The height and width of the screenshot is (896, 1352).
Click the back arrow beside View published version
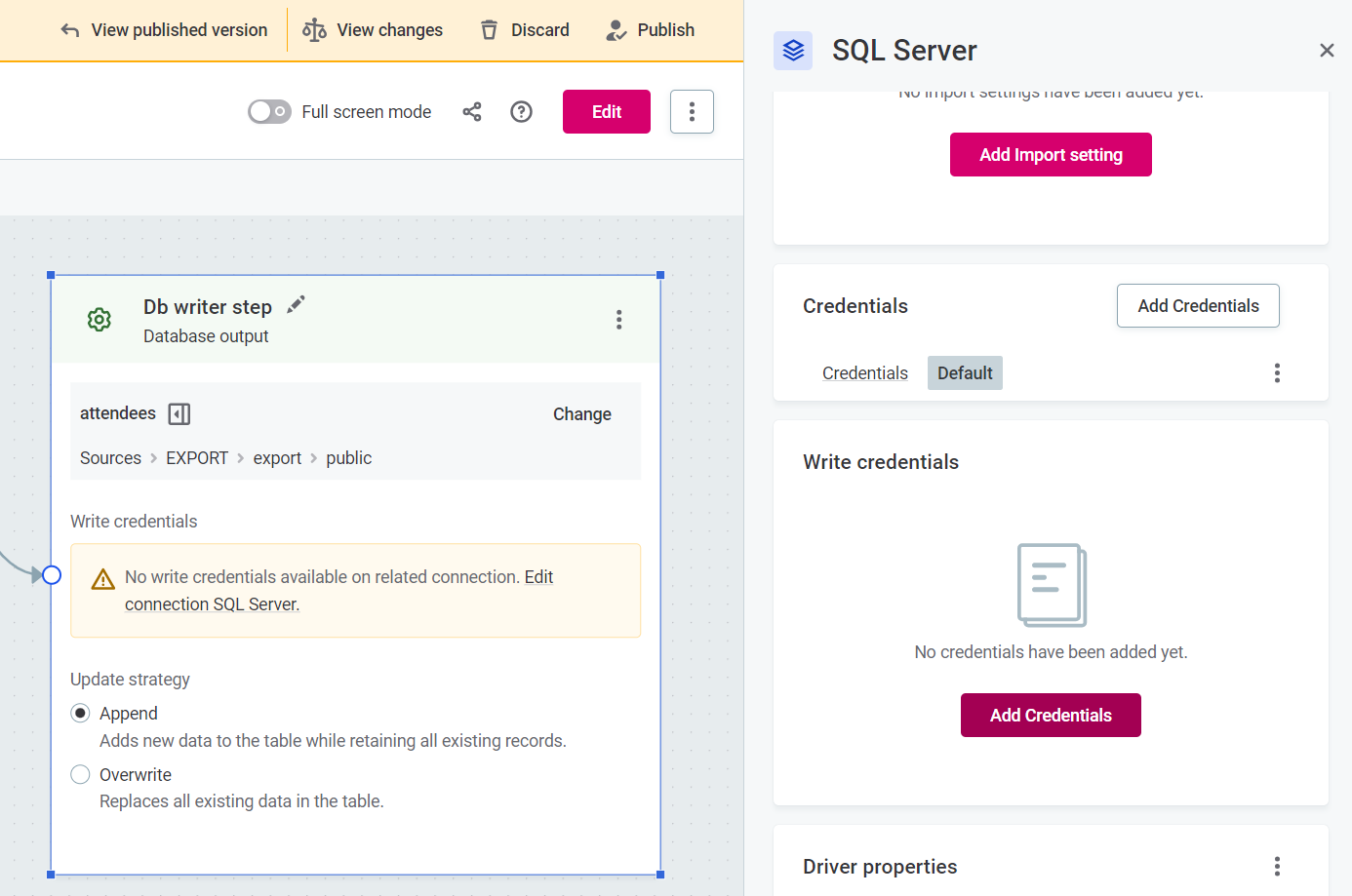coord(68,29)
